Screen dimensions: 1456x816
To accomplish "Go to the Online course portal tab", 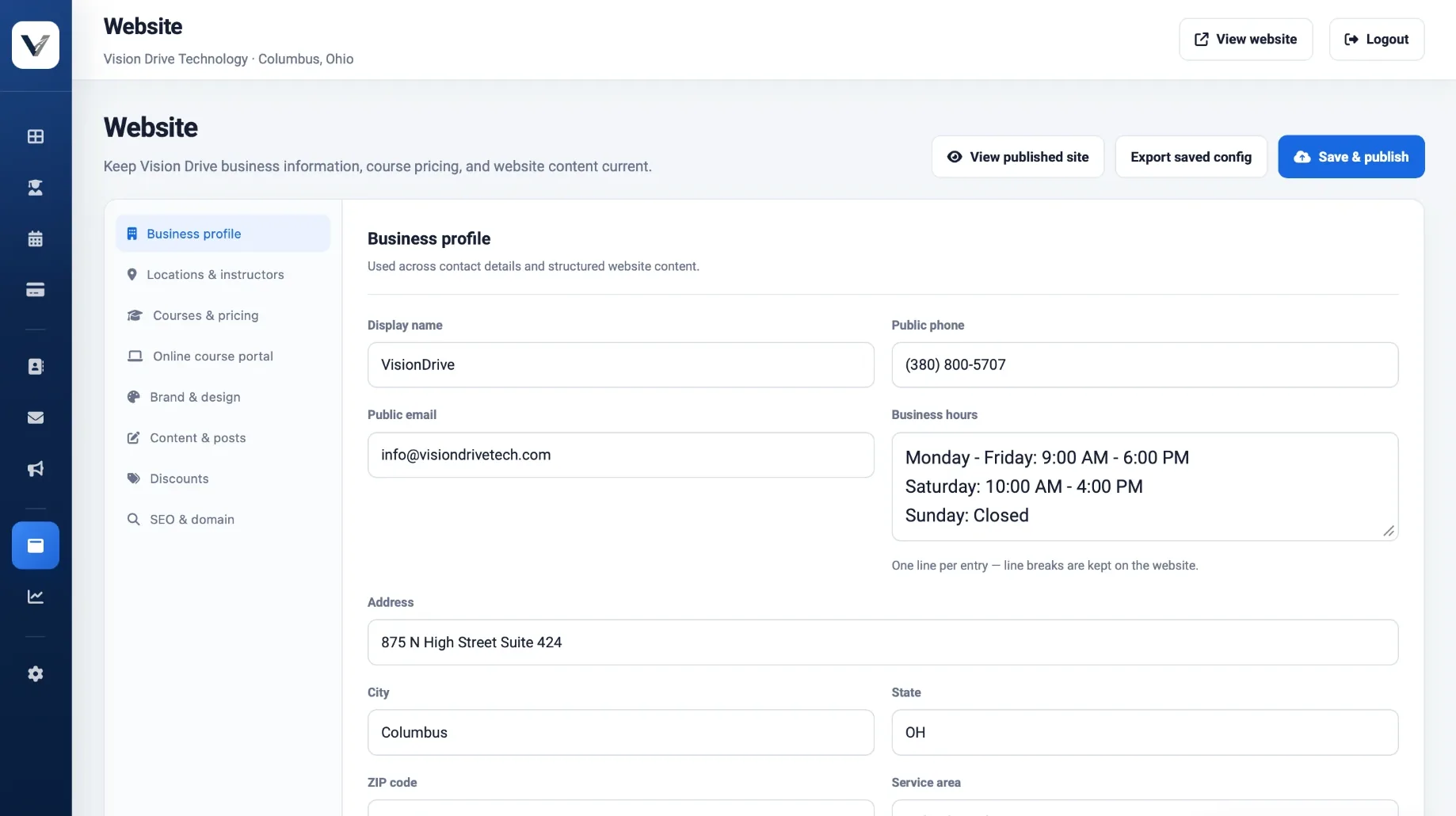I will [223, 357].
